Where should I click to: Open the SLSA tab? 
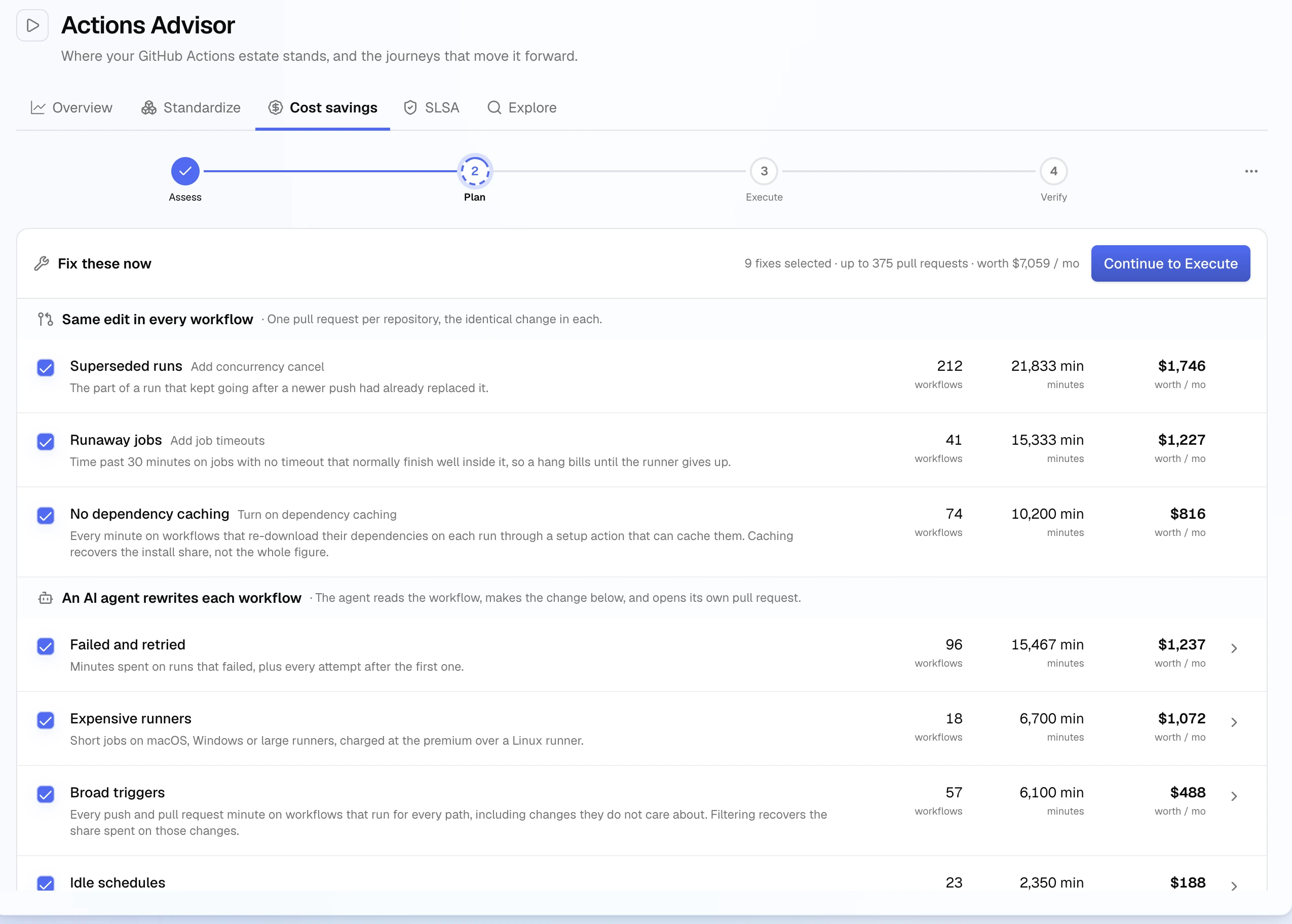point(431,107)
